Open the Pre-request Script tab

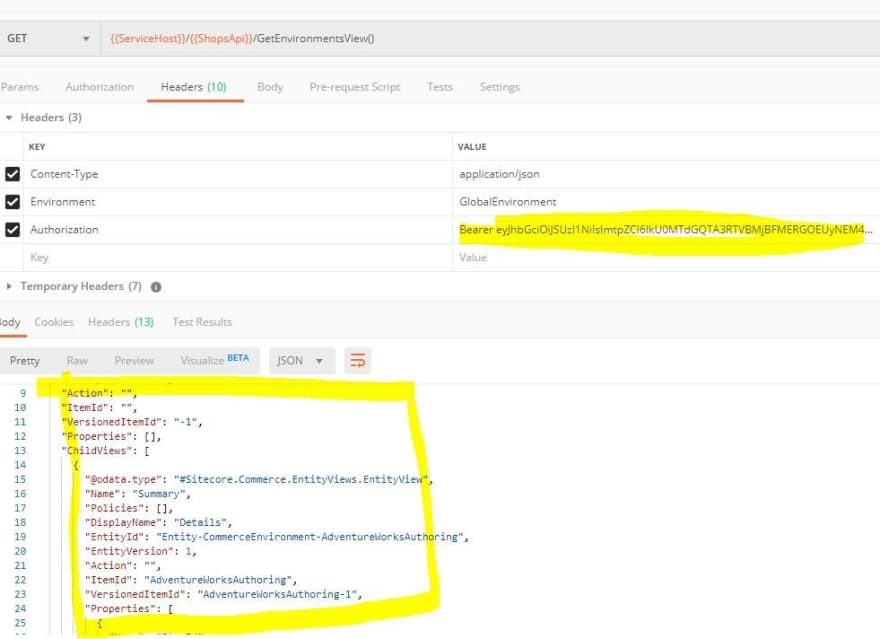[x=355, y=87]
